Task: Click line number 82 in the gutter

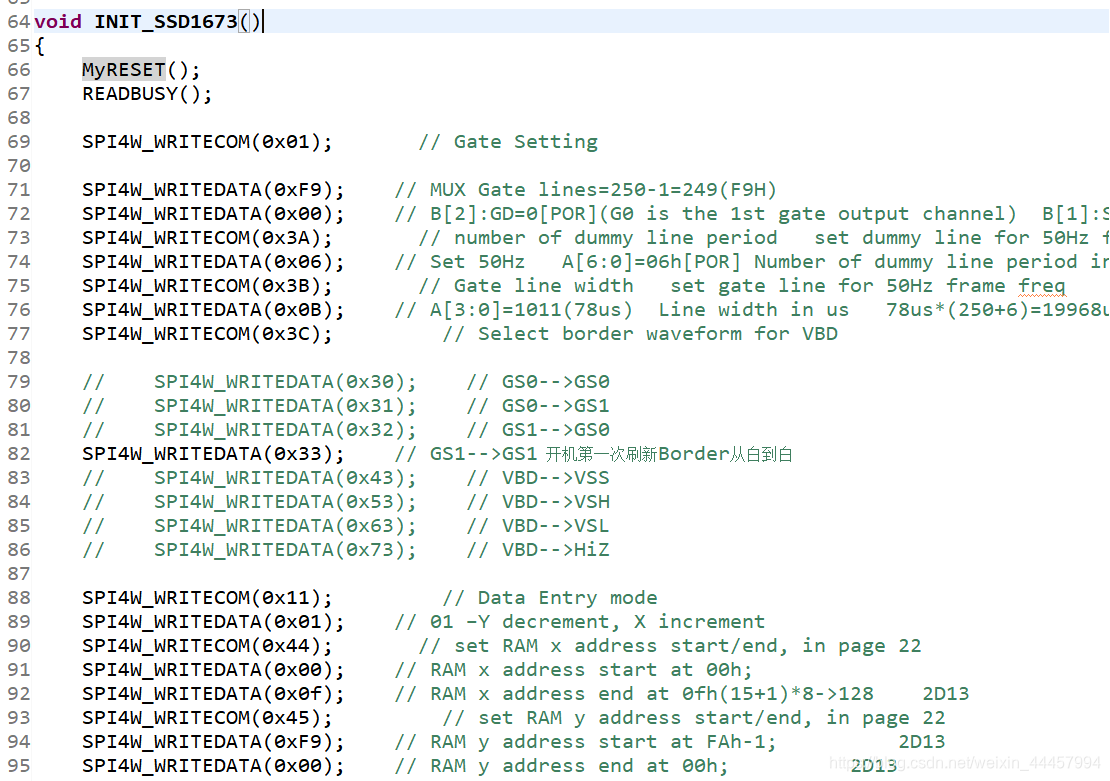Action: click(18, 454)
